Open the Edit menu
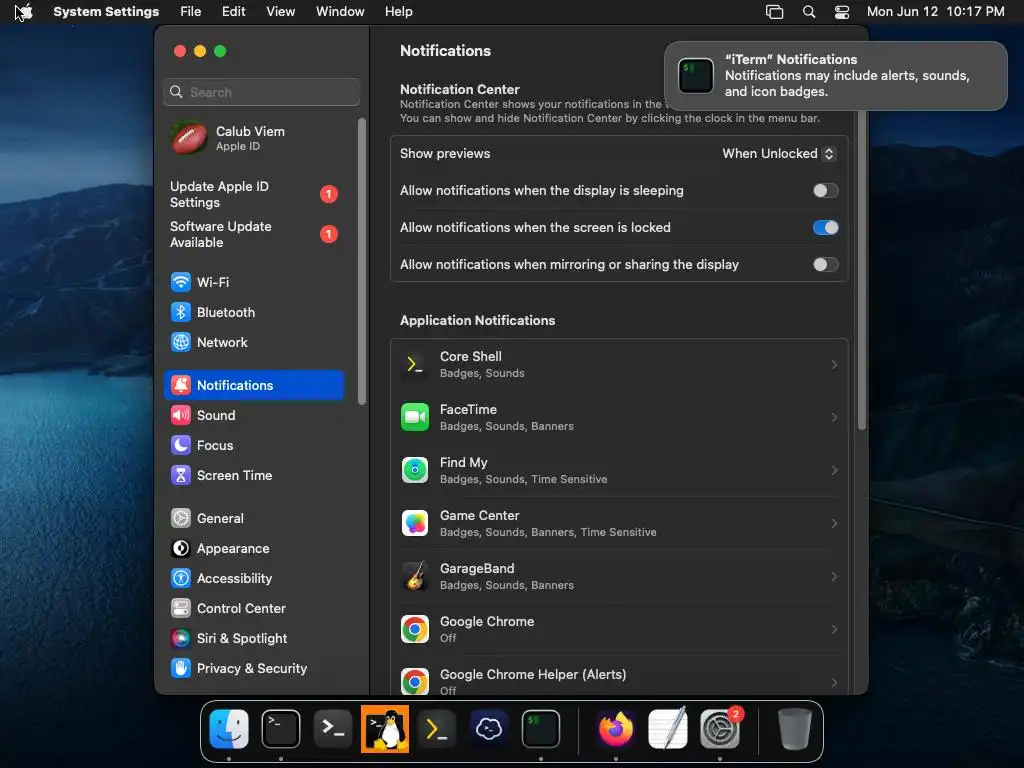Screen dimensions: 1024x768 pyautogui.click(x=233, y=12)
